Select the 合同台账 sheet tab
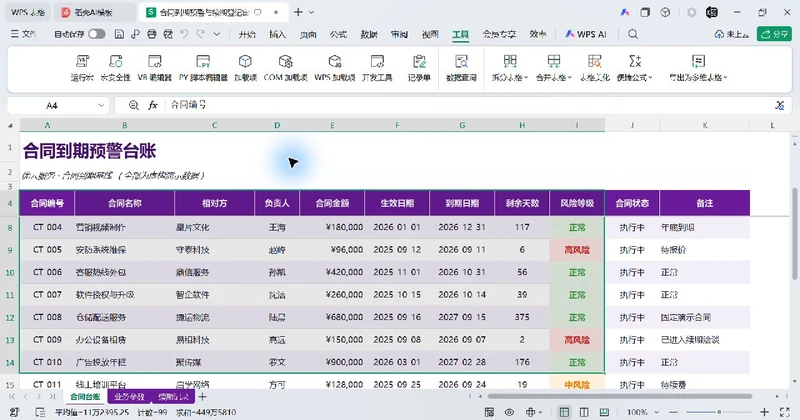The image size is (800, 420). click(85, 397)
